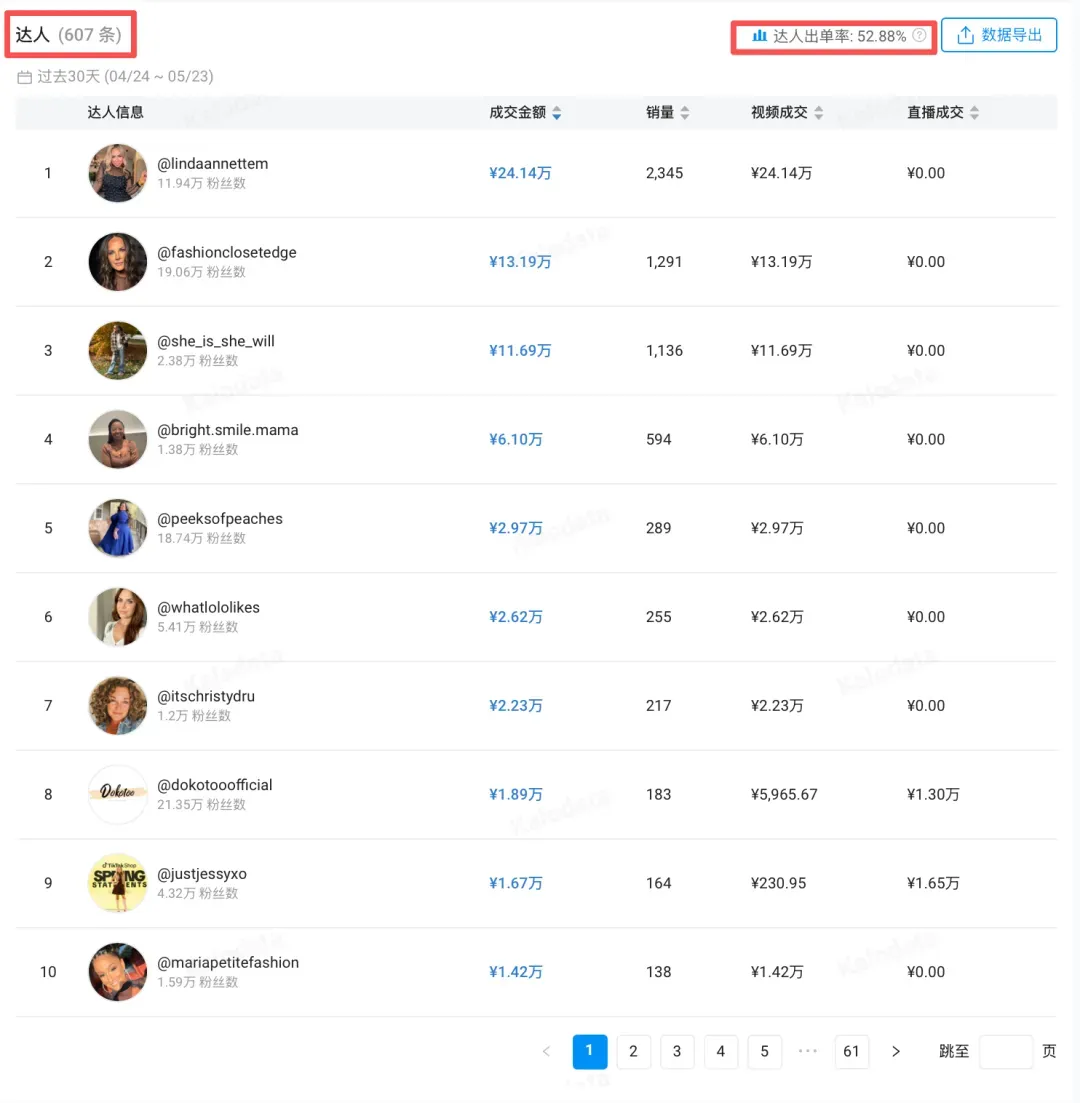
Task: Select page 5 in pagination
Action: 764,1052
